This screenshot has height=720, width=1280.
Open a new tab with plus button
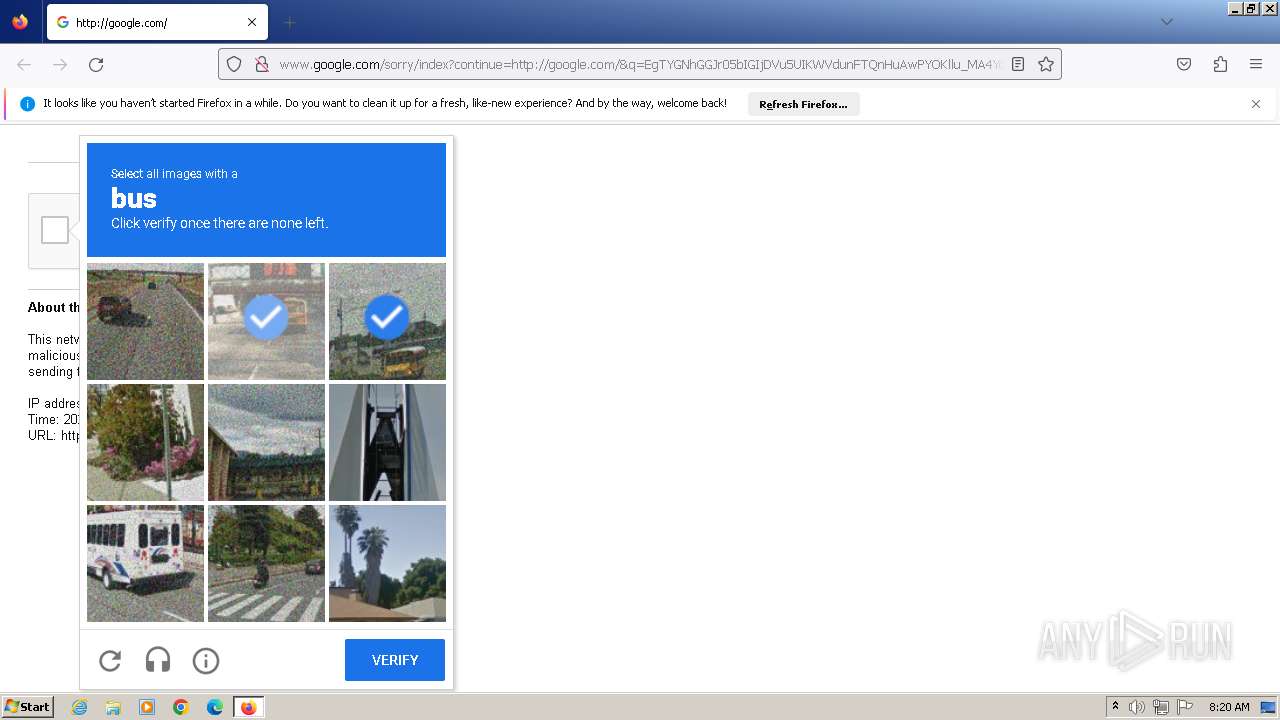(290, 22)
